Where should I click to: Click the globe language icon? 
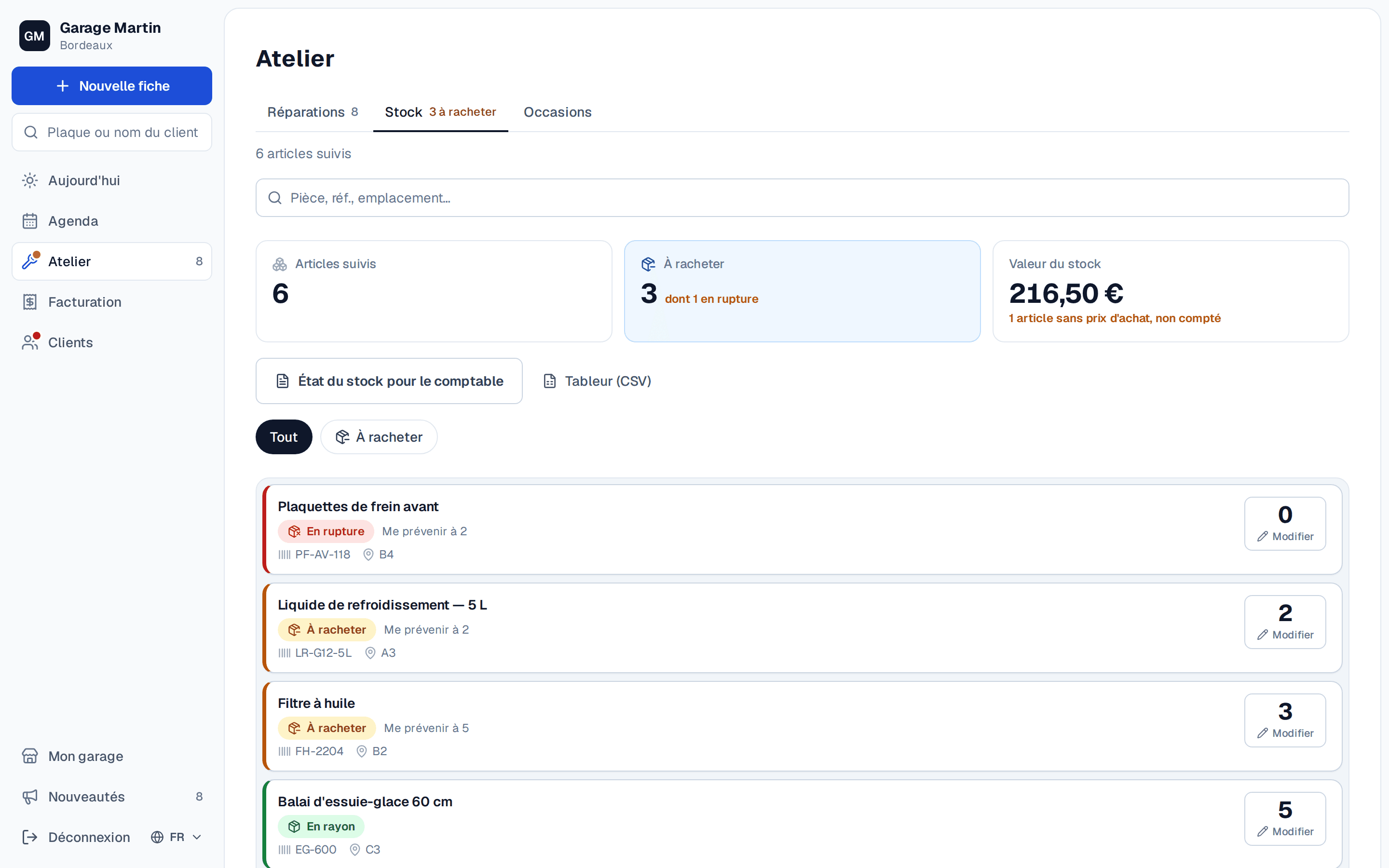click(157, 837)
